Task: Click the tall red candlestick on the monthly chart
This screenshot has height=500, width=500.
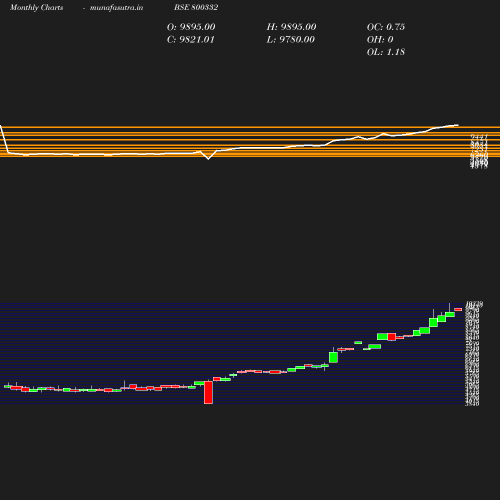Action: 208,392
